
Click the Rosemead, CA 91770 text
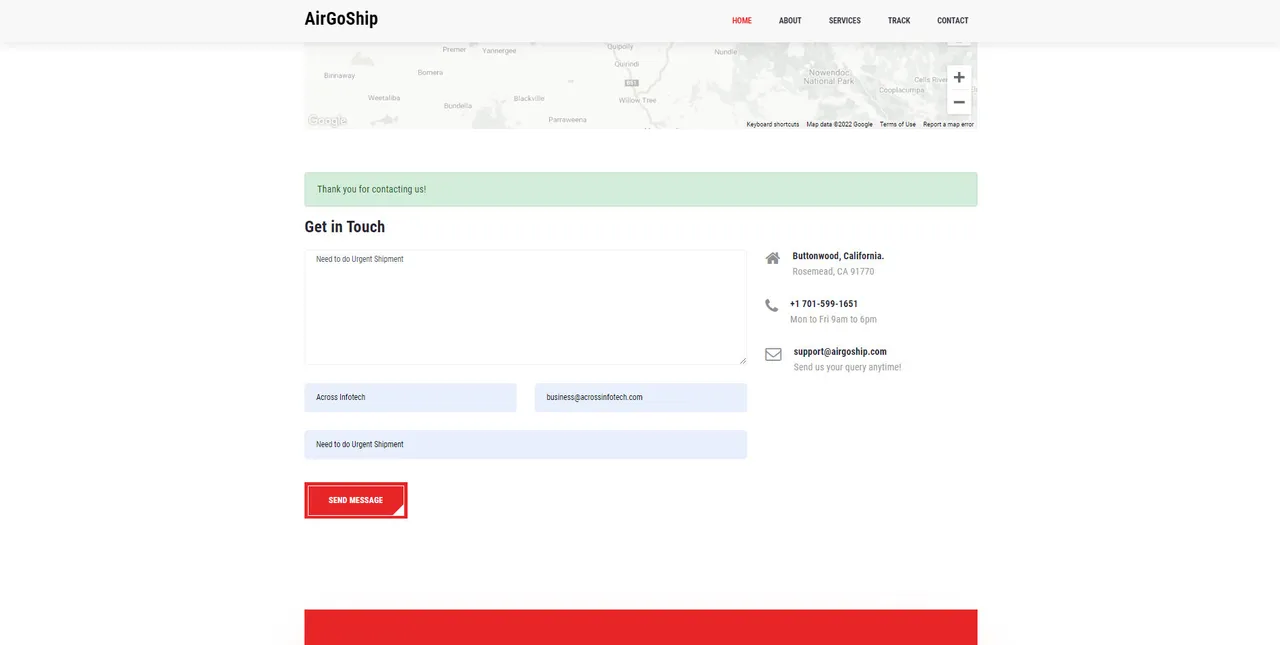[x=833, y=272]
